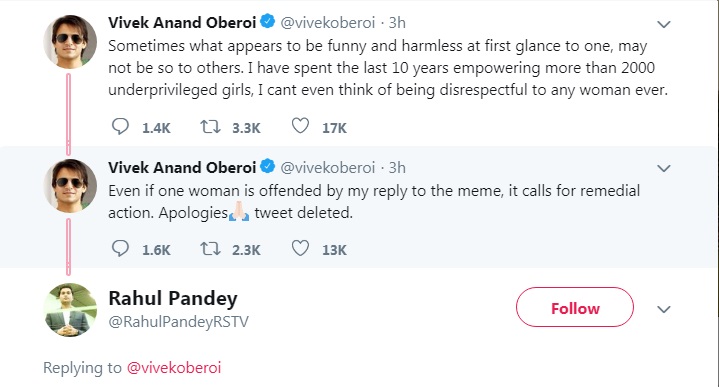
Task: Expand options chevron on apology tweet
Action: [x=664, y=168]
